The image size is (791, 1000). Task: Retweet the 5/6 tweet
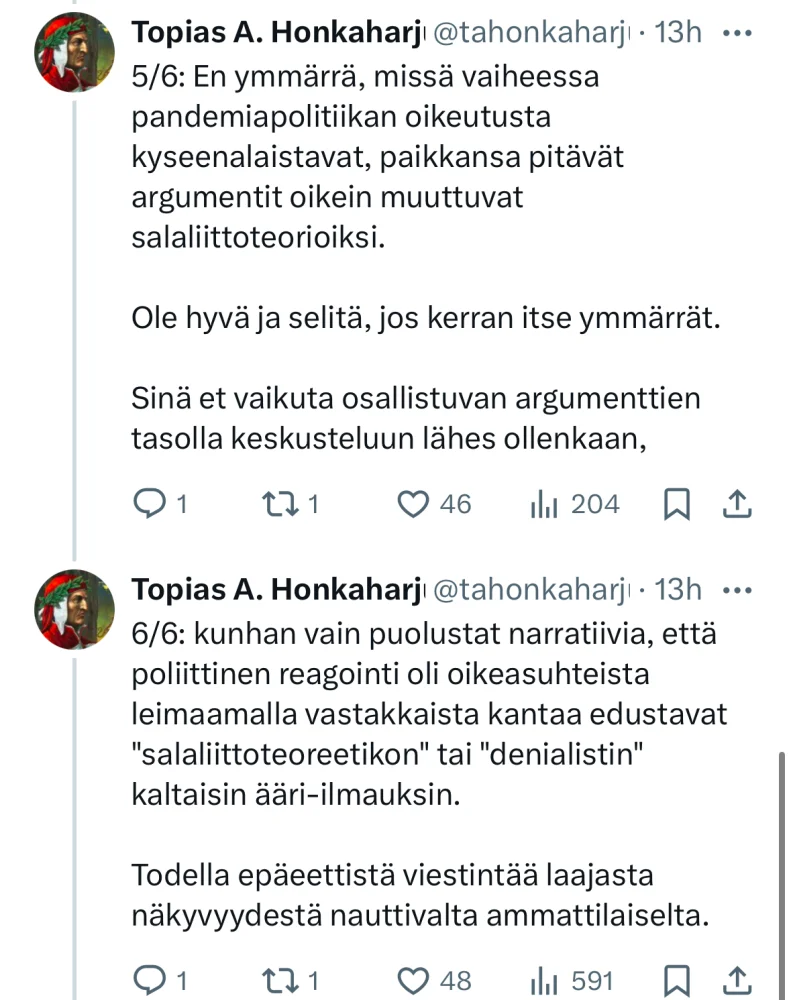275,505
